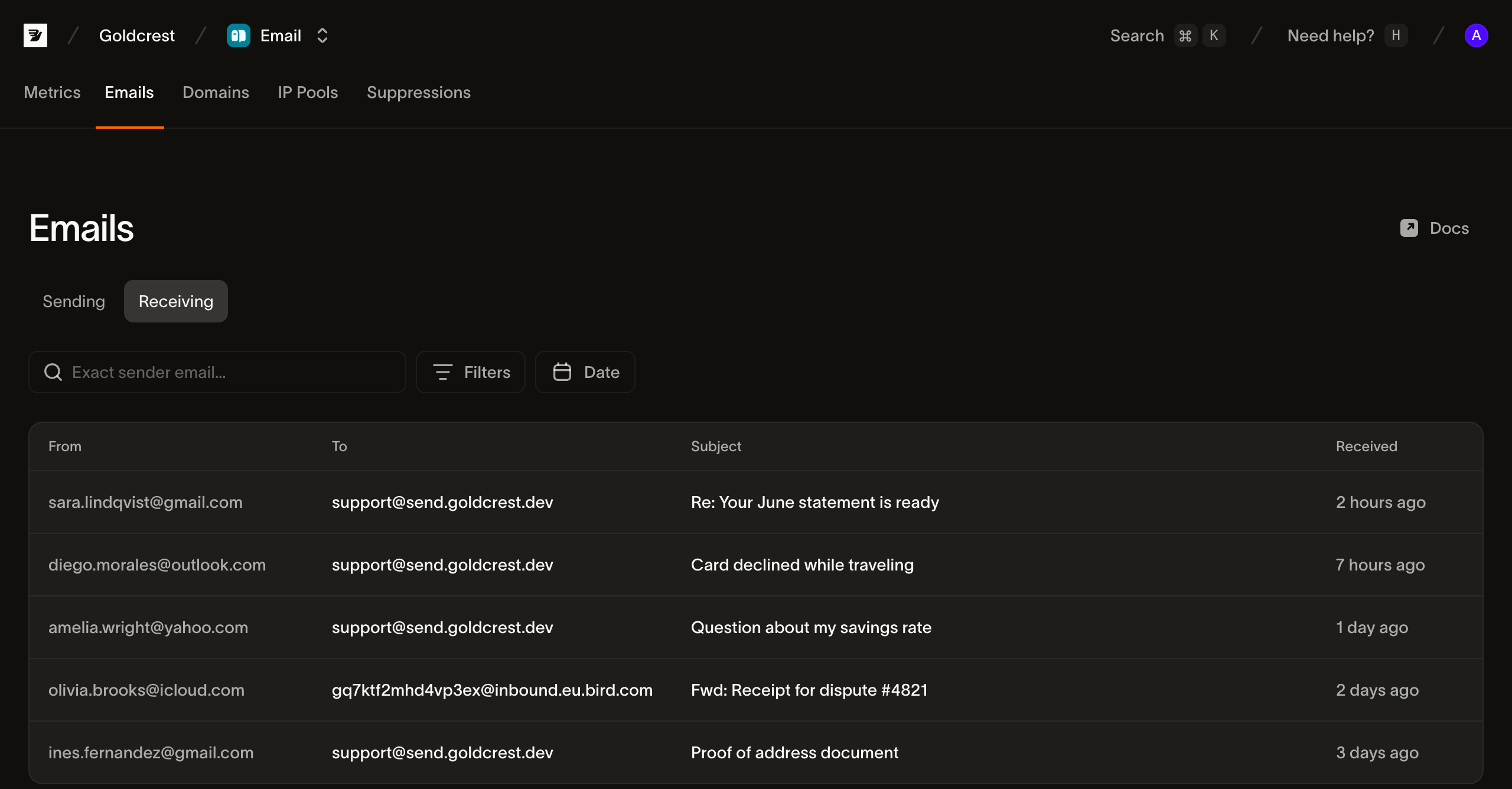Focus the Exact sender email search field
The width and height of the screenshot is (1512, 789).
[x=217, y=372]
